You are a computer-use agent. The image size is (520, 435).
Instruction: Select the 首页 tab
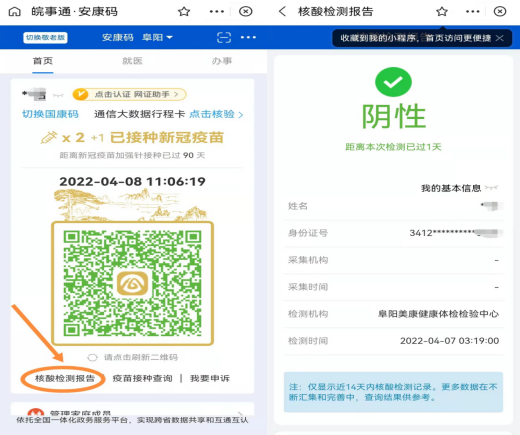pyautogui.click(x=43, y=61)
